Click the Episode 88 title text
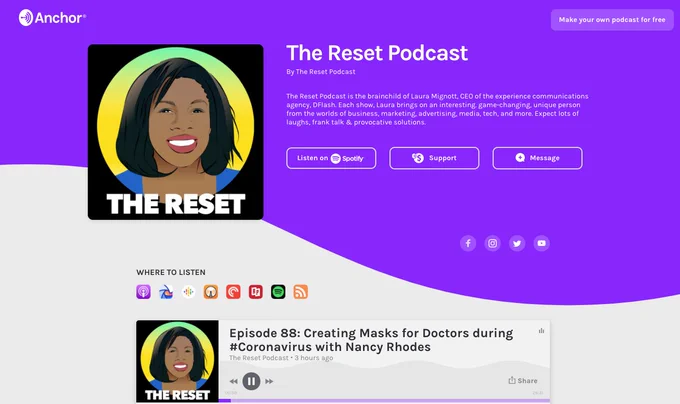This screenshot has height=404, width=680. pyautogui.click(x=371, y=340)
